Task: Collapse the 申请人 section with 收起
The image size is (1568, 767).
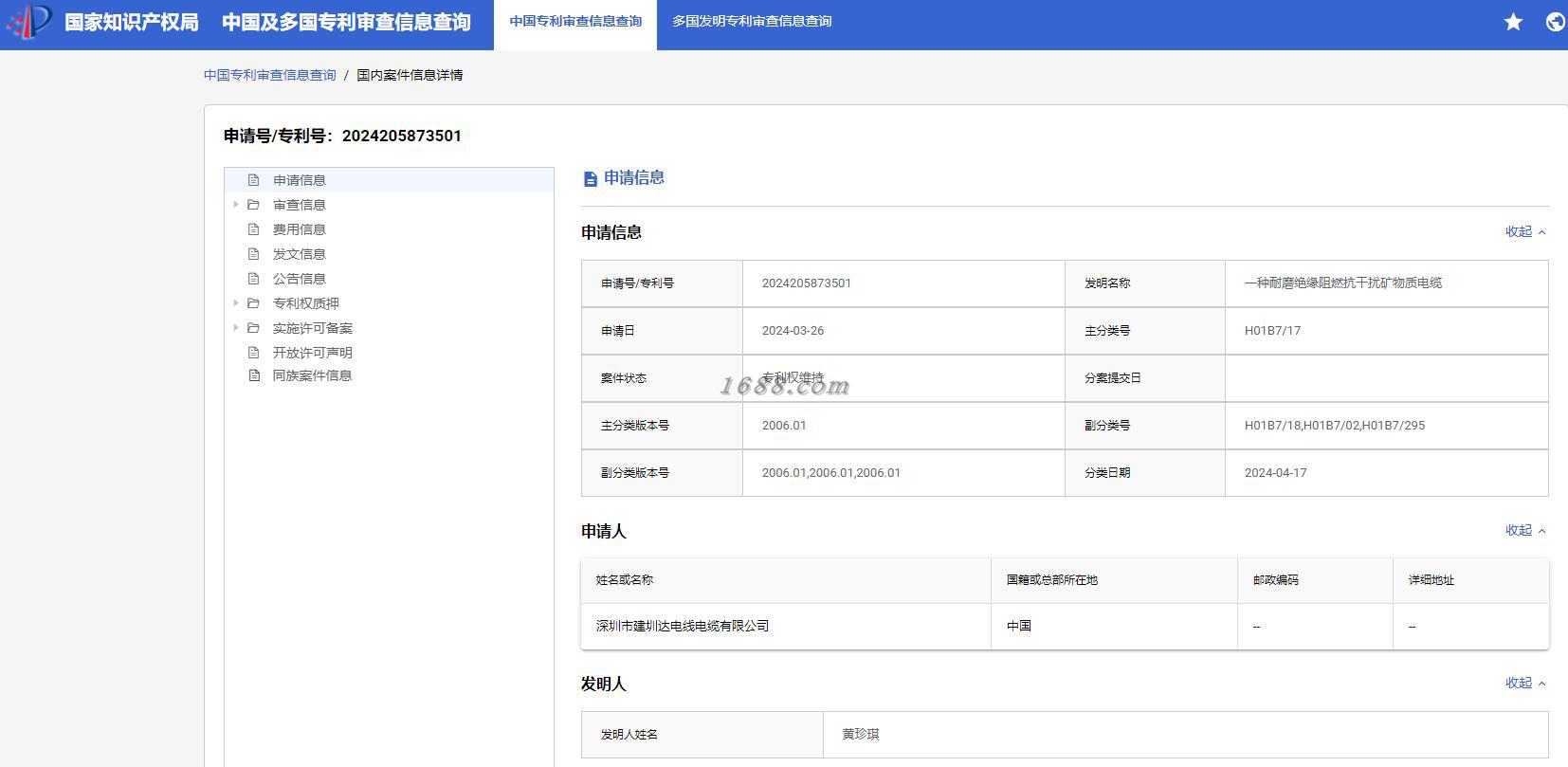Action: click(x=1525, y=530)
